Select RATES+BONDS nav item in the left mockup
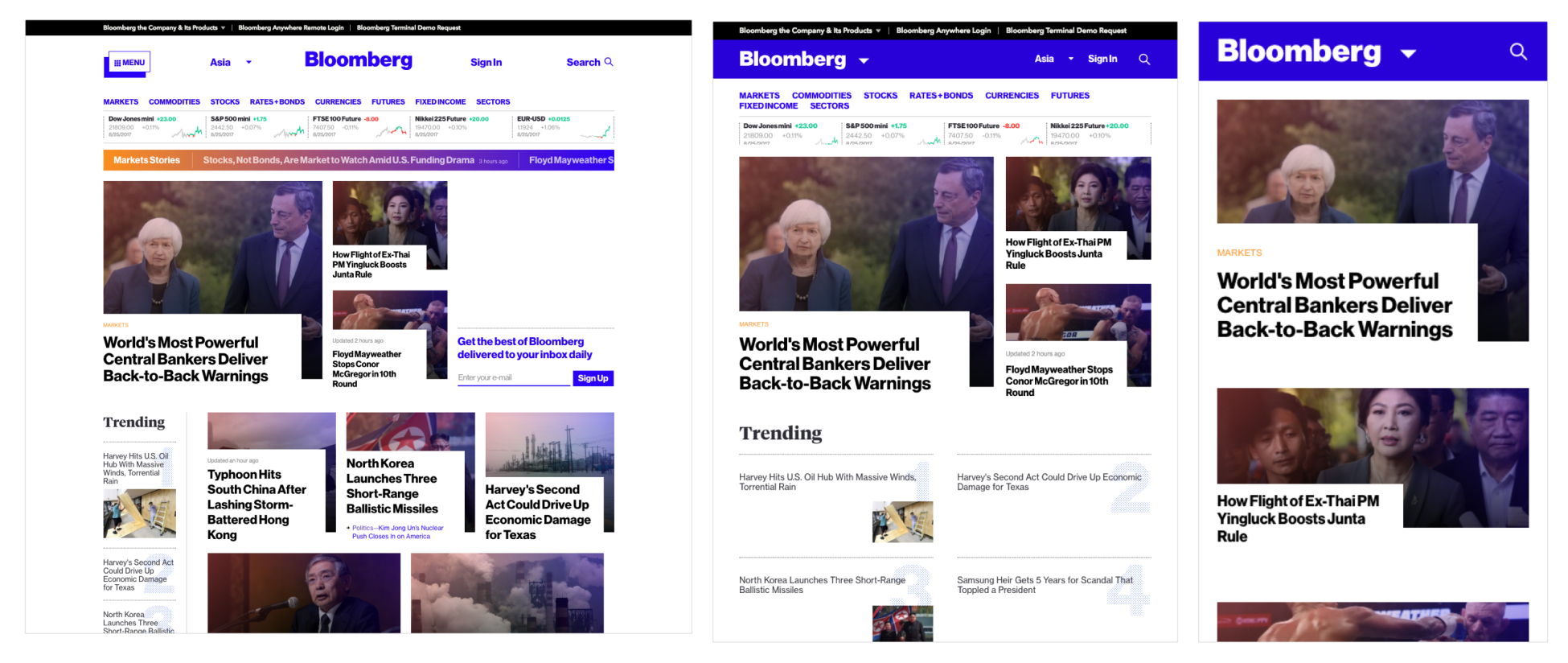The width and height of the screenshot is (1568, 663). pos(277,102)
